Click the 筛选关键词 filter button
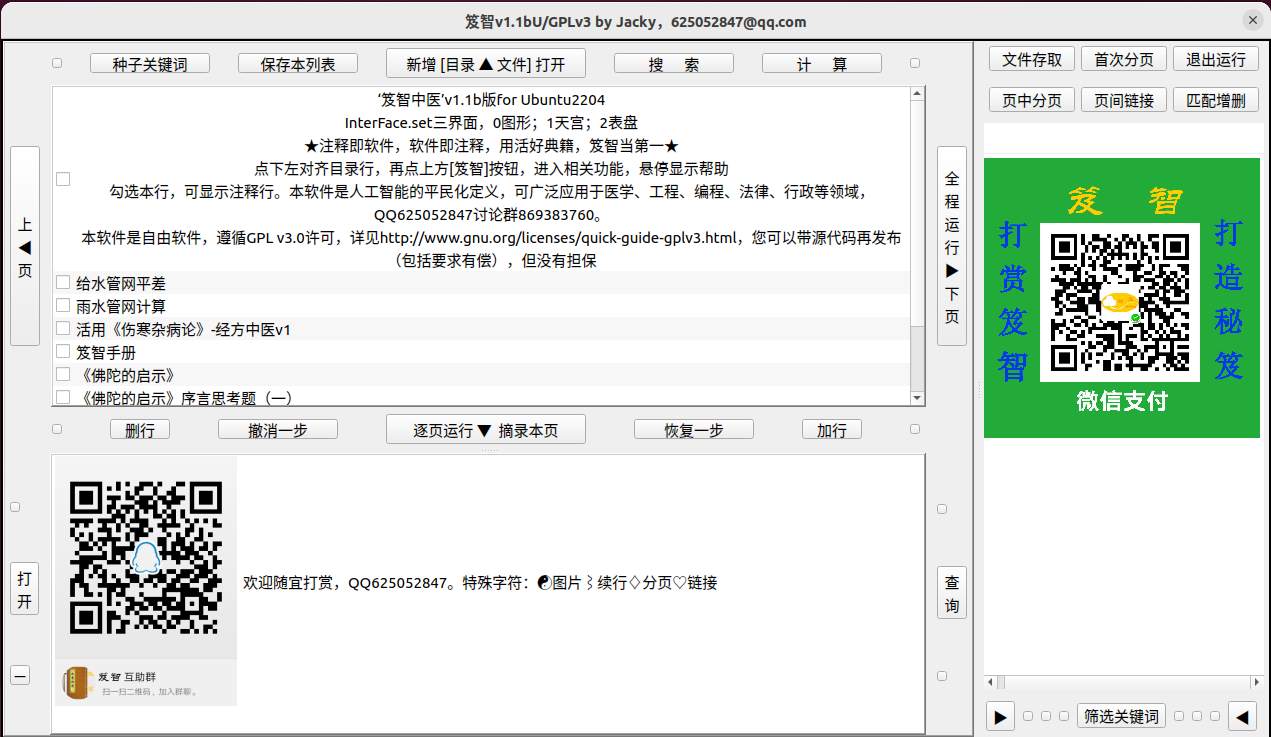This screenshot has height=737, width=1271. 1121,716
